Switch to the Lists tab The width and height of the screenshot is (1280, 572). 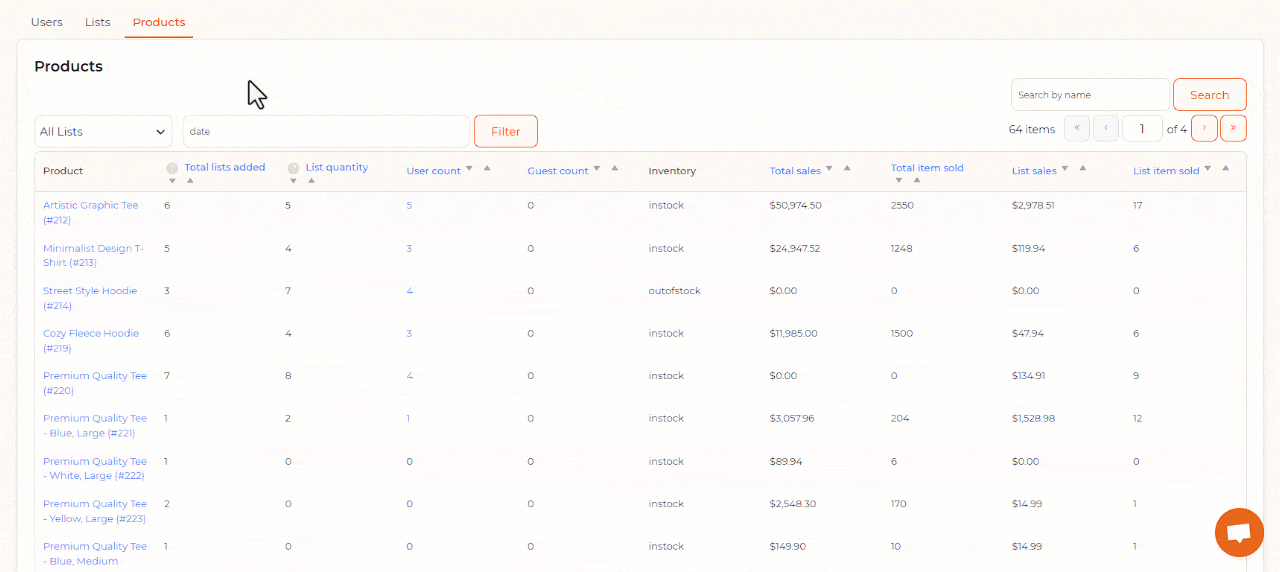point(98,22)
